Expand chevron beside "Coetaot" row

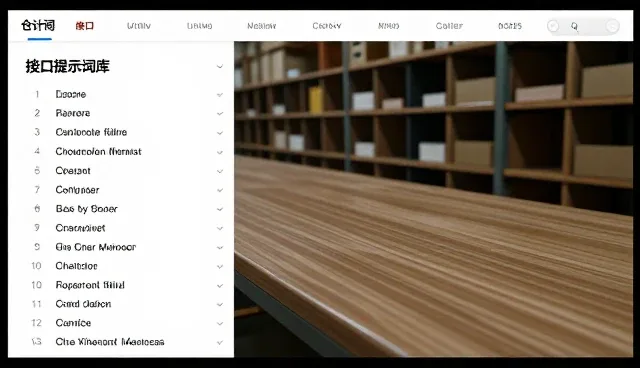click(x=220, y=171)
